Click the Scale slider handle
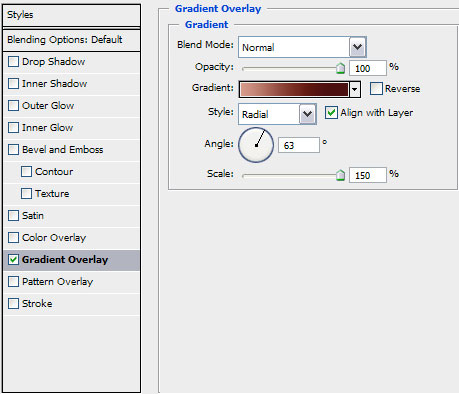This screenshot has height=394, width=459. (340, 175)
